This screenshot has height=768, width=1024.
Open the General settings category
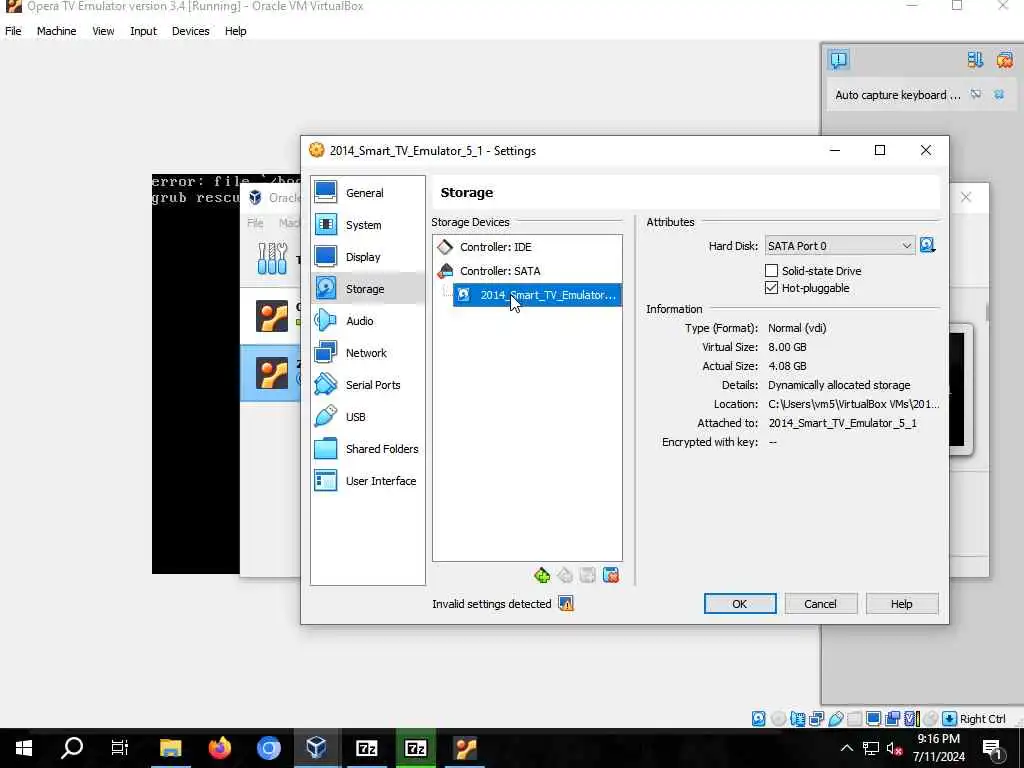(368, 193)
